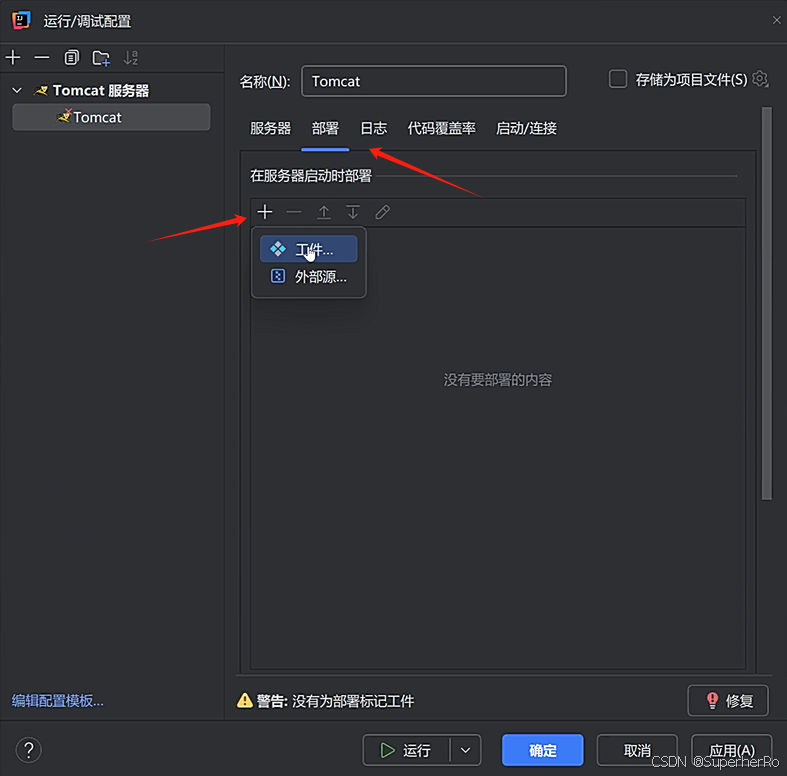Close the 运行/调试配置 dialog
This screenshot has height=776, width=787.
click(776, 20)
